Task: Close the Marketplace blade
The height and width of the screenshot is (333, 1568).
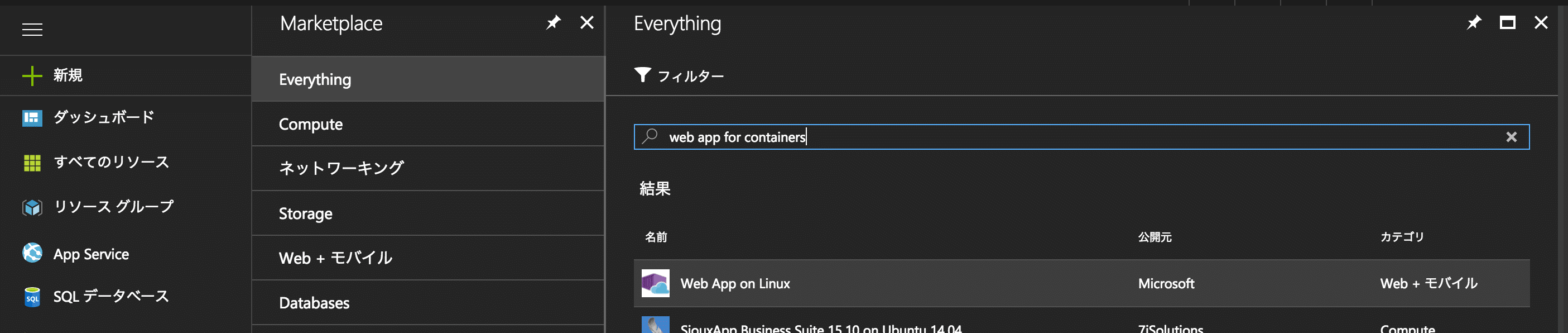Action: coord(587,22)
